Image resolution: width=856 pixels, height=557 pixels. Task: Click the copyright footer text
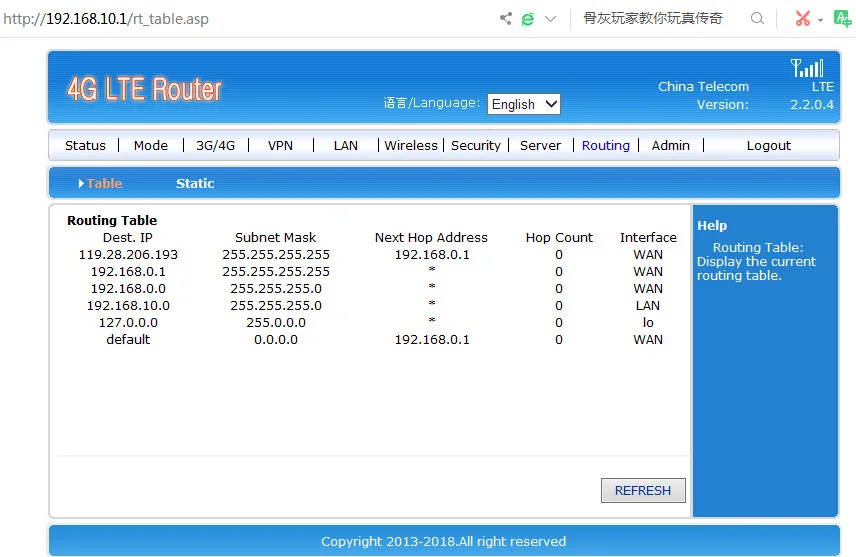[443, 541]
